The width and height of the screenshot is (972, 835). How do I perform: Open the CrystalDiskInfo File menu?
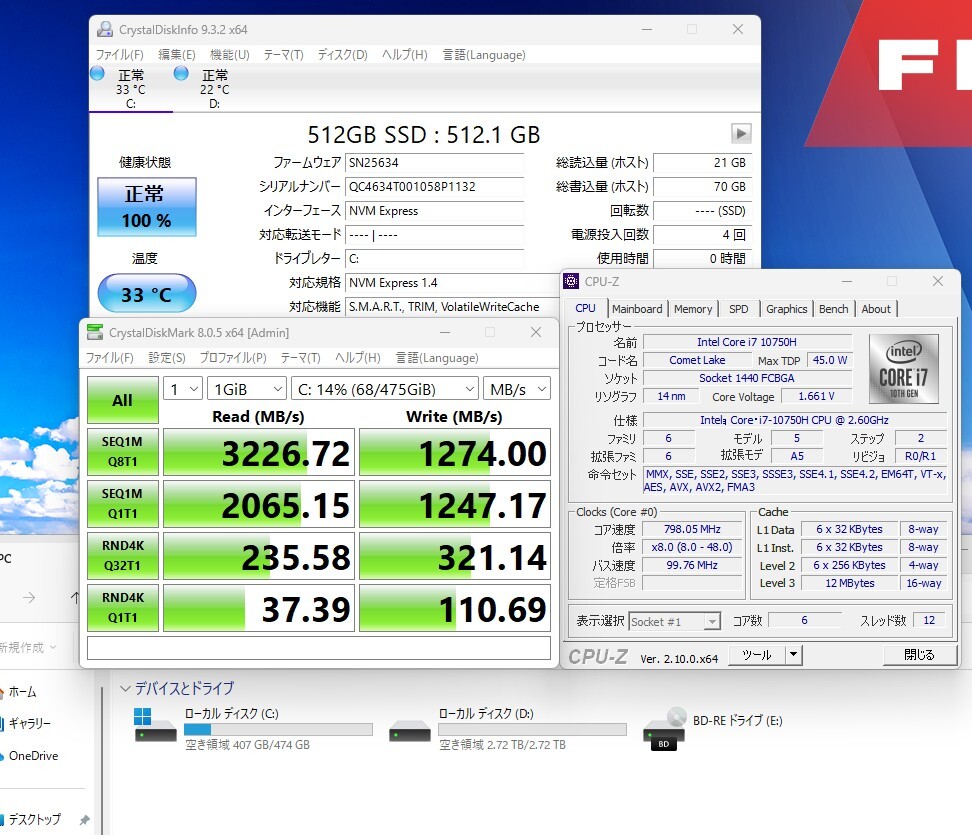click(120, 55)
